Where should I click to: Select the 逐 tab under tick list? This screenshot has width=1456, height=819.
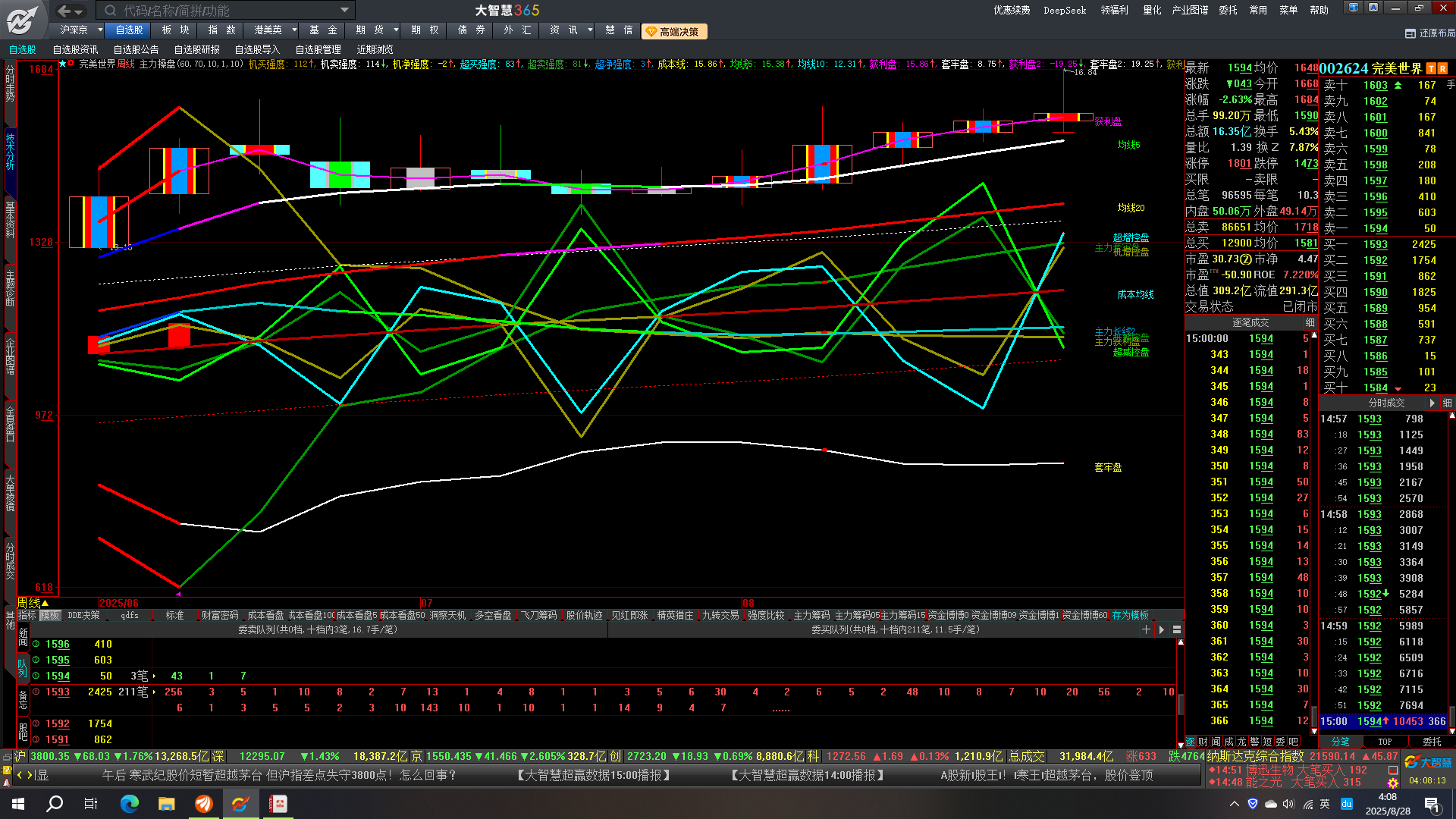click(1191, 742)
